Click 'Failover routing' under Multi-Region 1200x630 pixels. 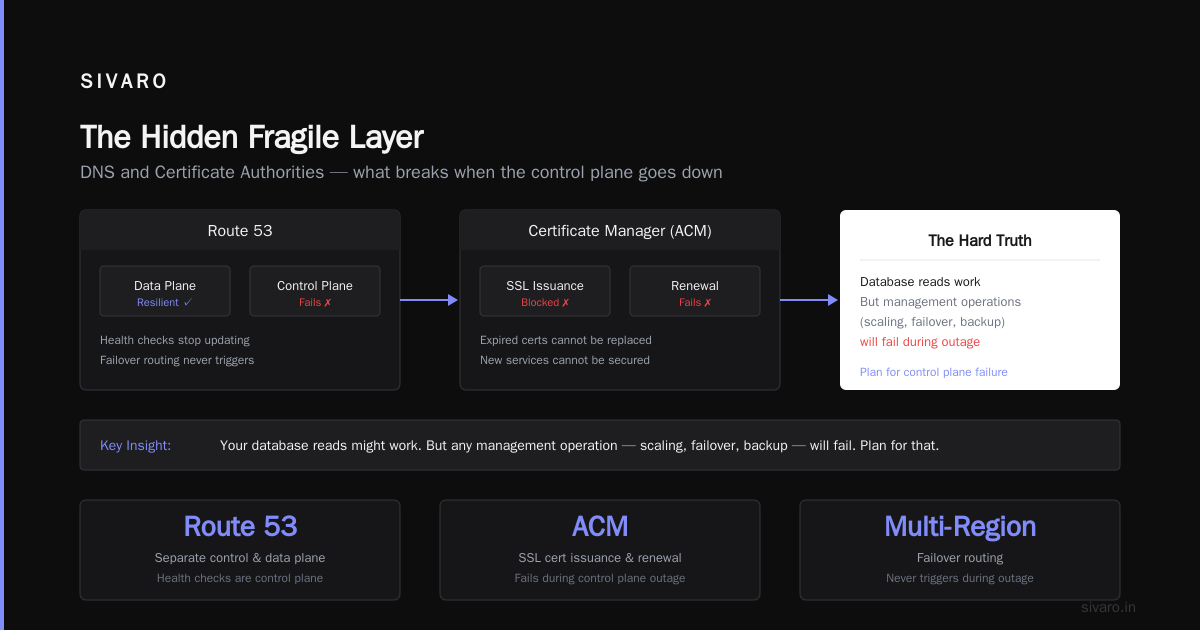[x=960, y=558]
